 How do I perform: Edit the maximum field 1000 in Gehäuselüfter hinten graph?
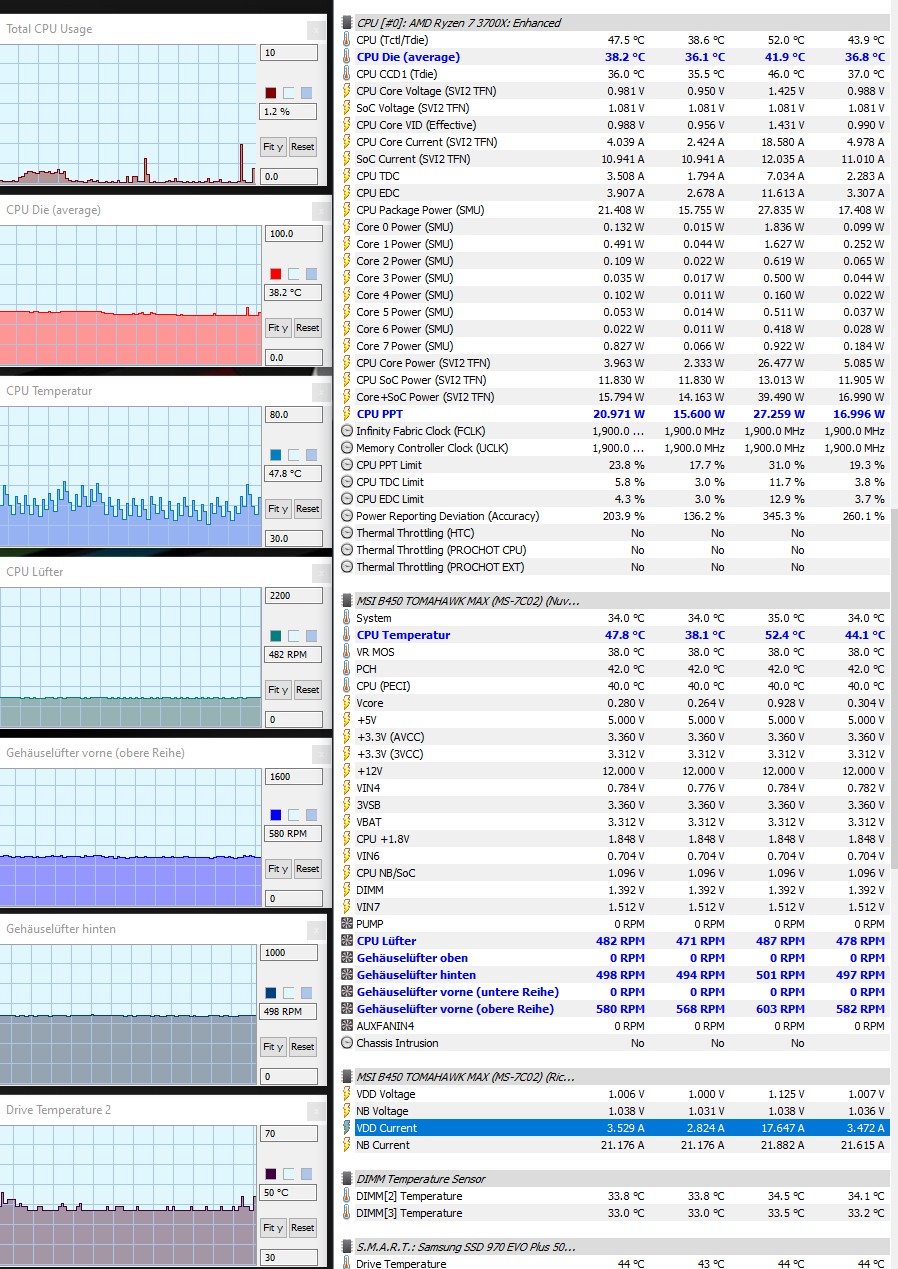click(x=288, y=953)
